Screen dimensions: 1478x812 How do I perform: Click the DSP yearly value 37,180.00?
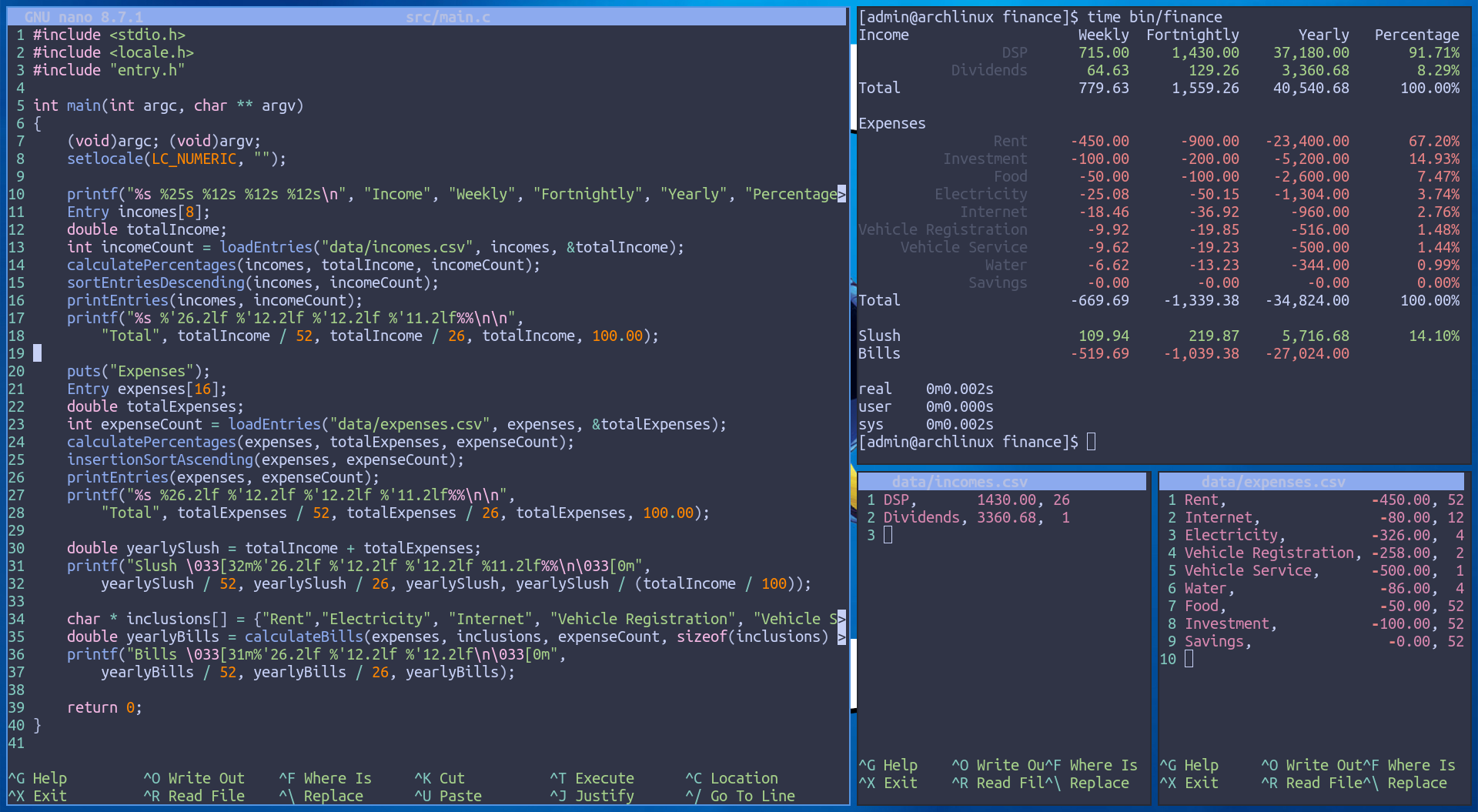tap(1311, 52)
